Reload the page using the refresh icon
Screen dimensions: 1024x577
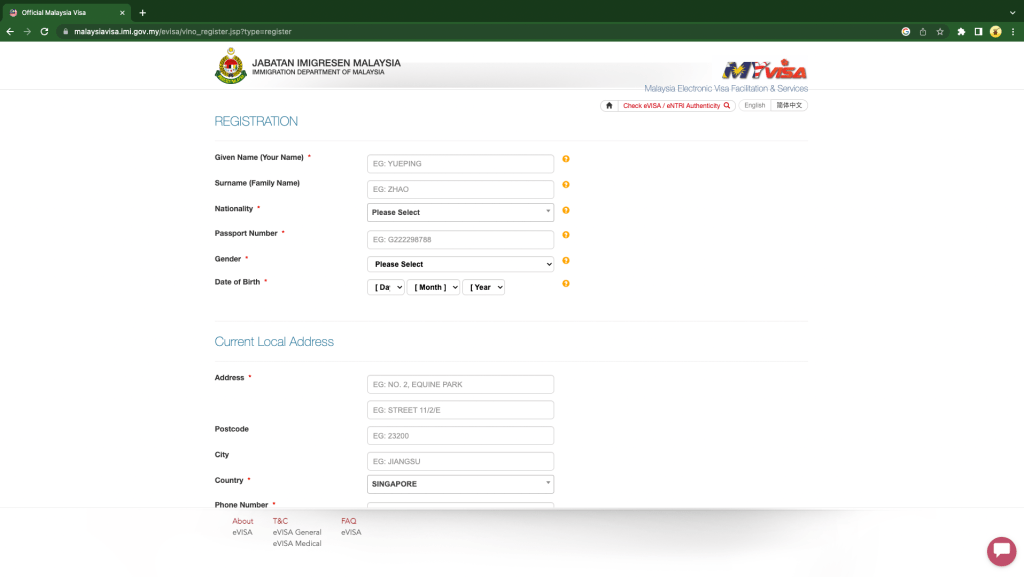pos(44,31)
